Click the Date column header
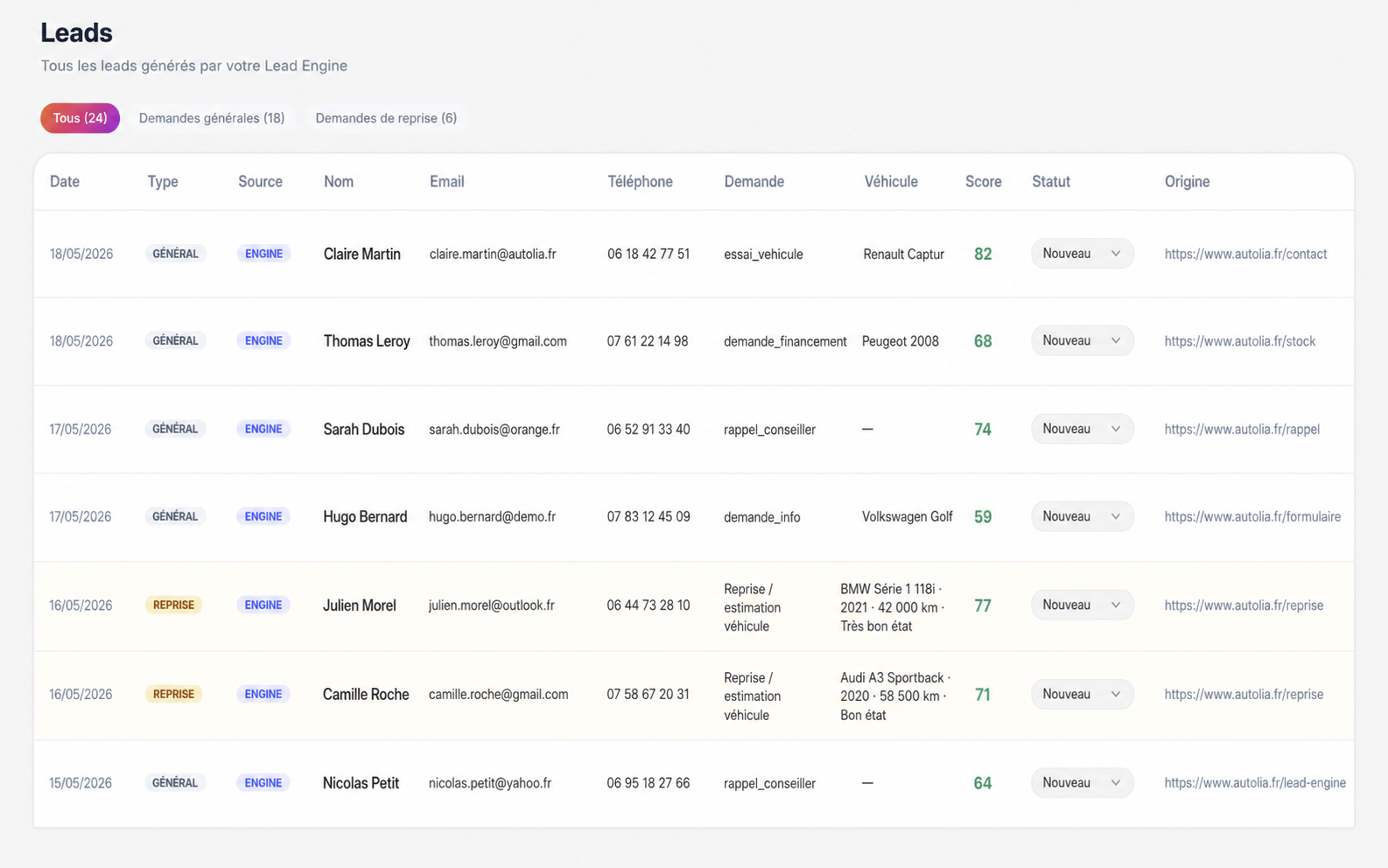 [x=65, y=181]
